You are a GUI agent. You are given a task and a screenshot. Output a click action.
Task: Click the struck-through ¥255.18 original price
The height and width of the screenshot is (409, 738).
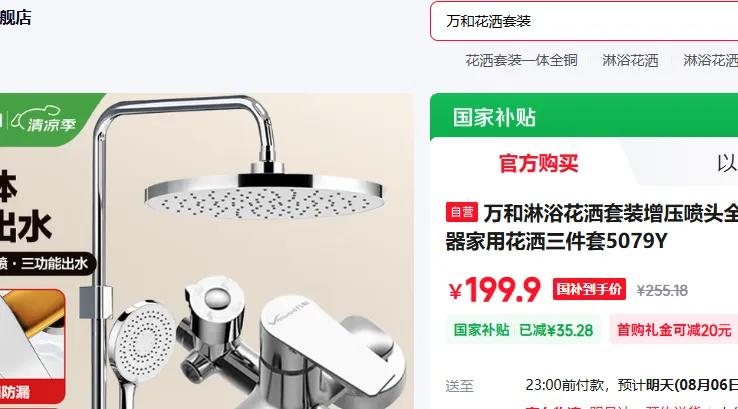(662, 291)
